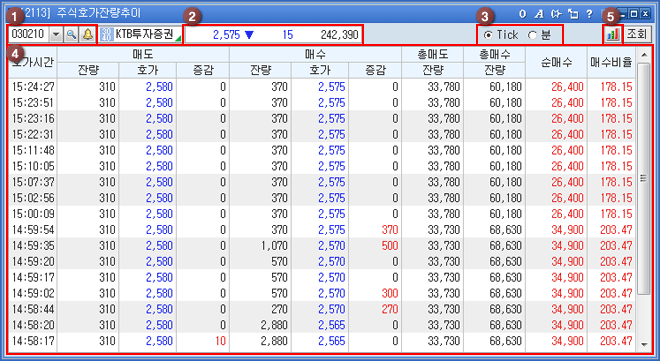Click the pin icon in title bar
The width and height of the screenshot is (660, 361).
[556, 14]
